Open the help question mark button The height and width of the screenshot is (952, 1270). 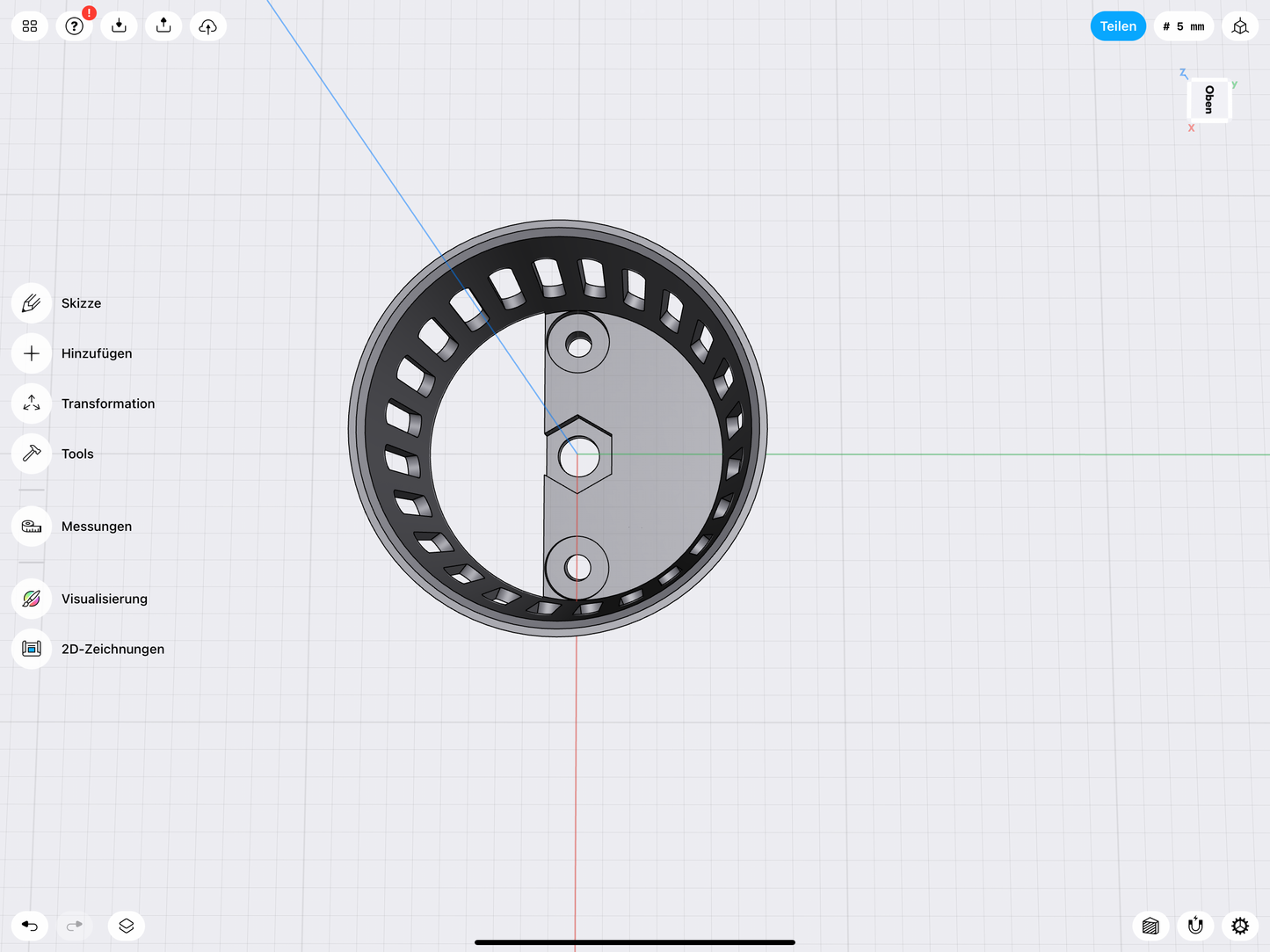(x=75, y=26)
